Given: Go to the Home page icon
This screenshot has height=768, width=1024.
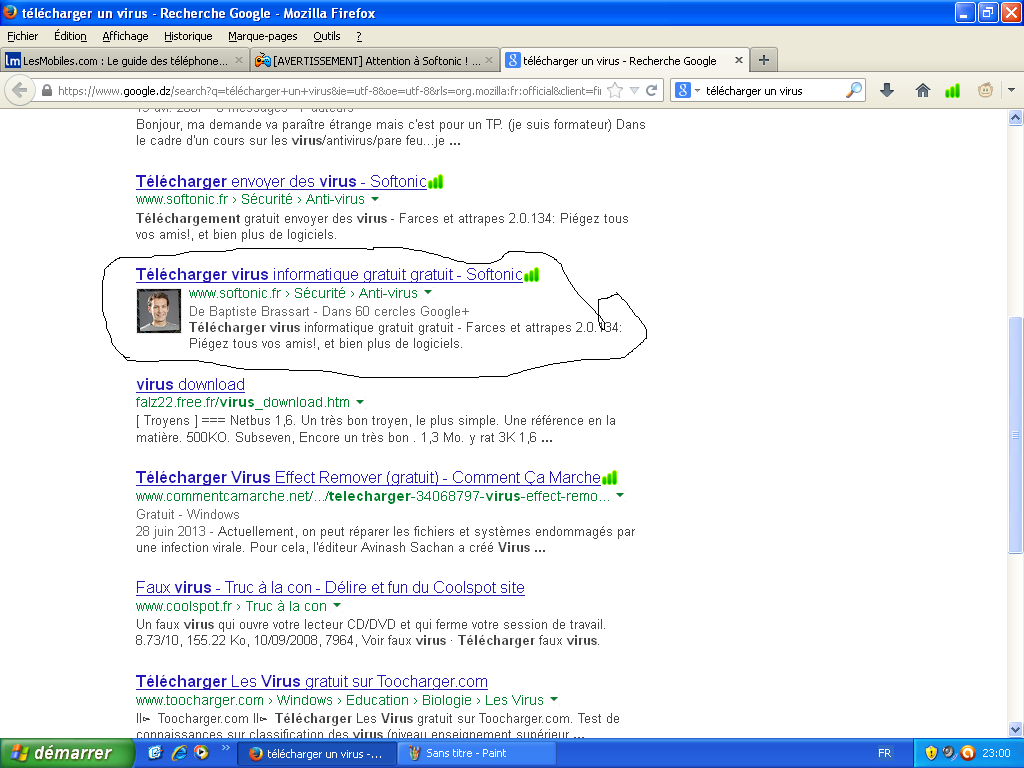Looking at the screenshot, I should coord(922,90).
